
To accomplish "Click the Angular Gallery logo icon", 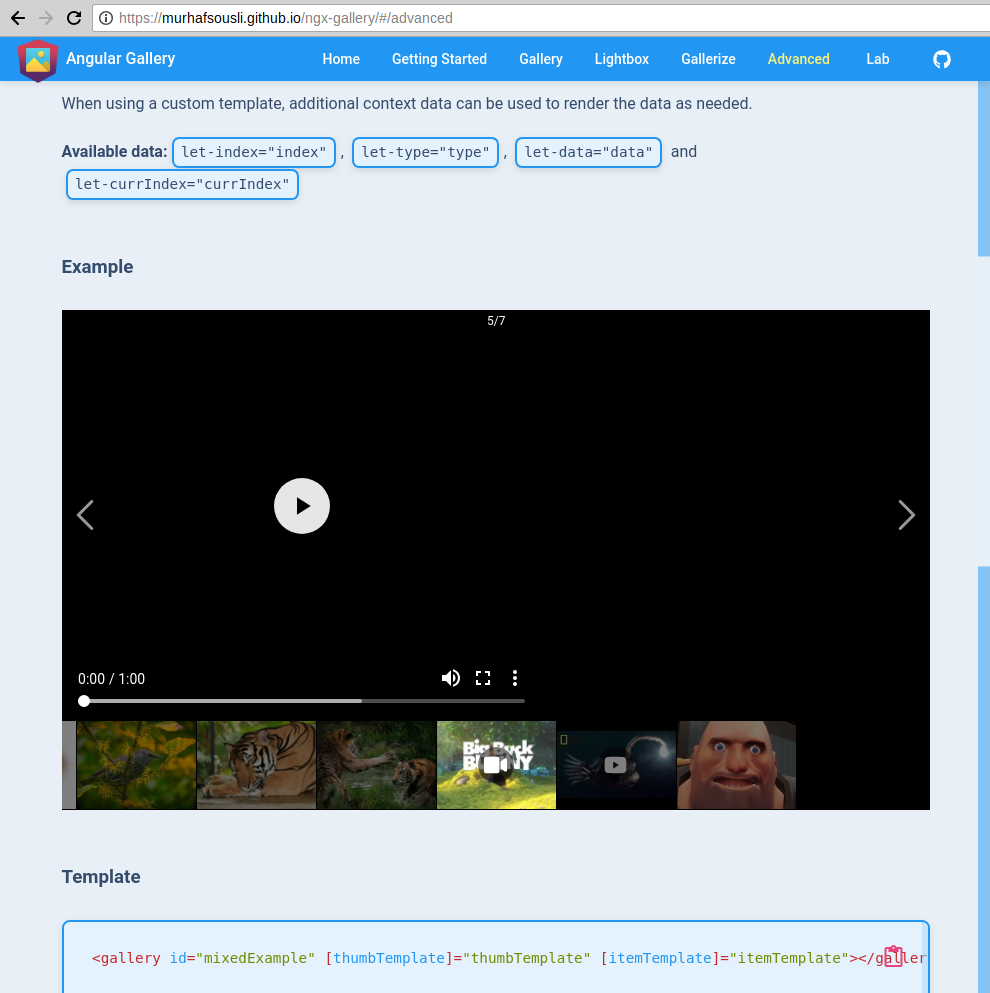I will click(x=37, y=59).
